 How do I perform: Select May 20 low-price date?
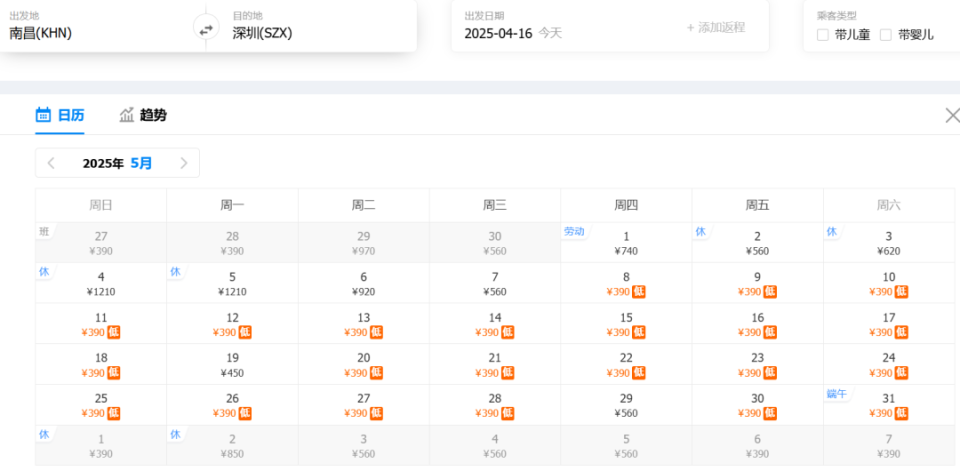(x=364, y=364)
